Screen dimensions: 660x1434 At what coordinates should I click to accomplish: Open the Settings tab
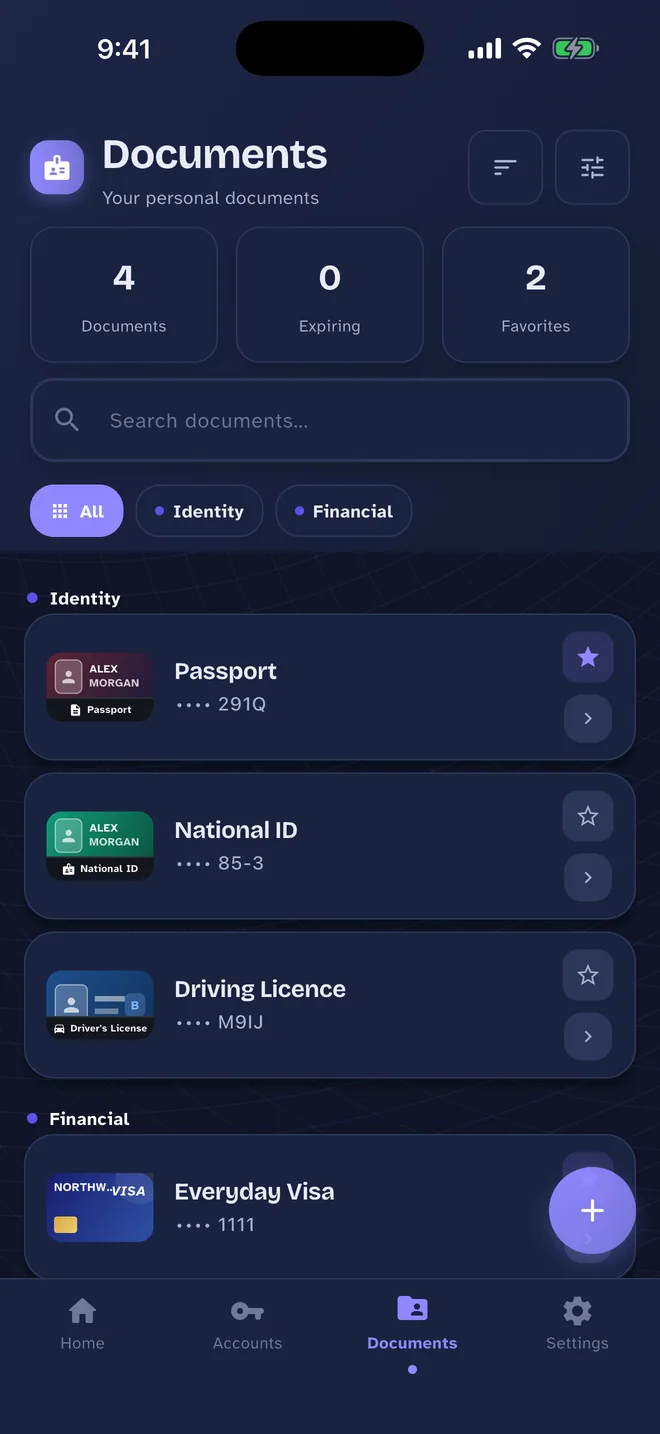click(x=577, y=1324)
